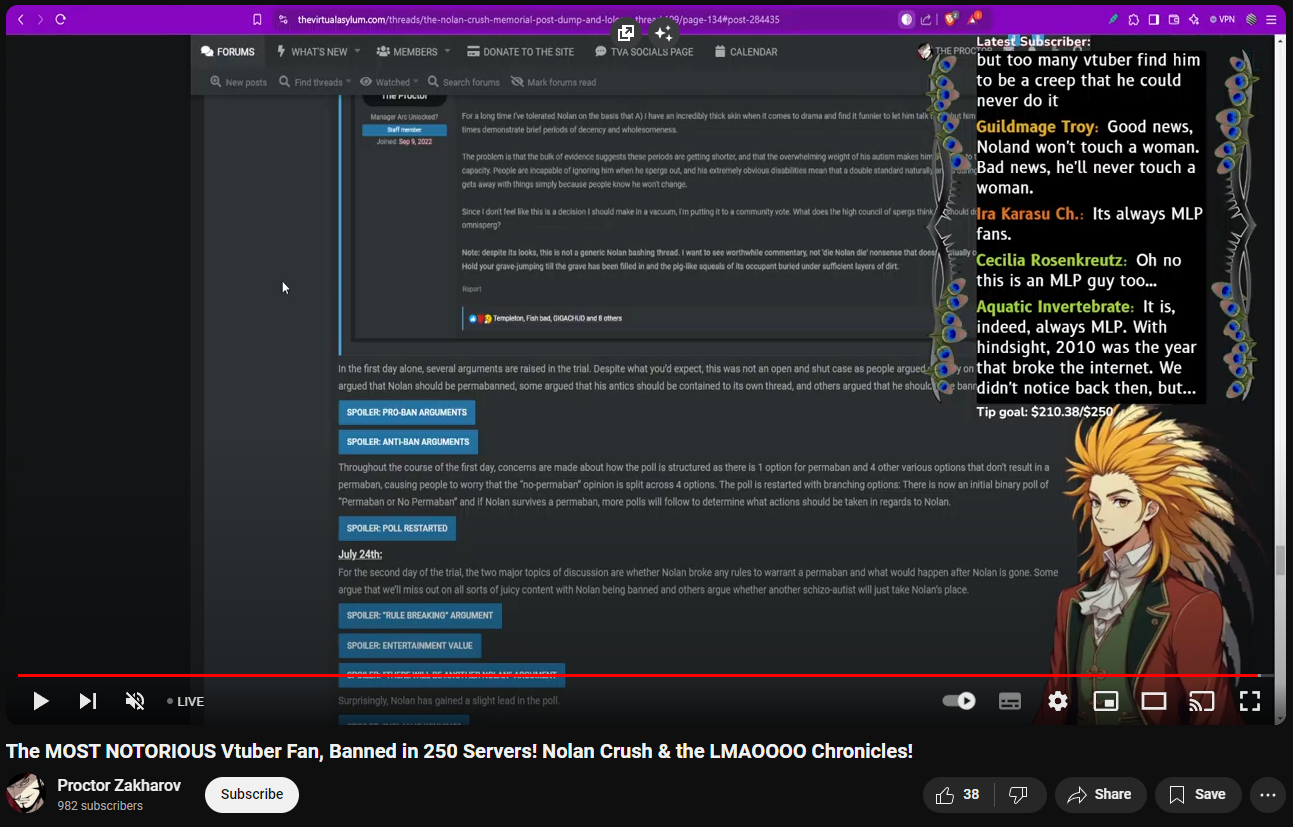Viewport: 1293px width, 827px height.
Task: Expand SPOILER: ANTI-BAN ARGUMENTS
Action: click(408, 441)
